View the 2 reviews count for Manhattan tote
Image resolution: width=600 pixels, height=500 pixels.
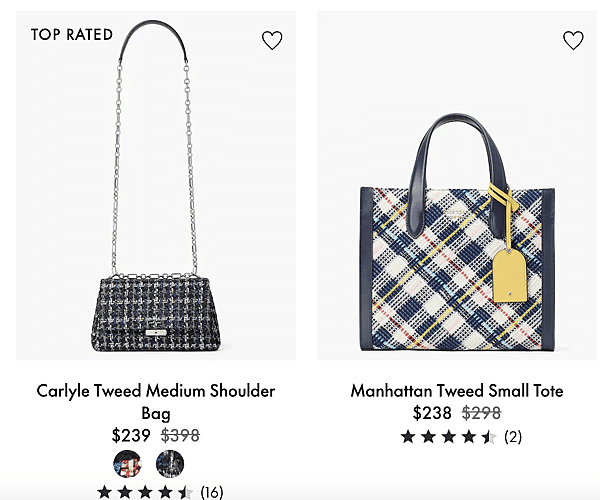513,436
